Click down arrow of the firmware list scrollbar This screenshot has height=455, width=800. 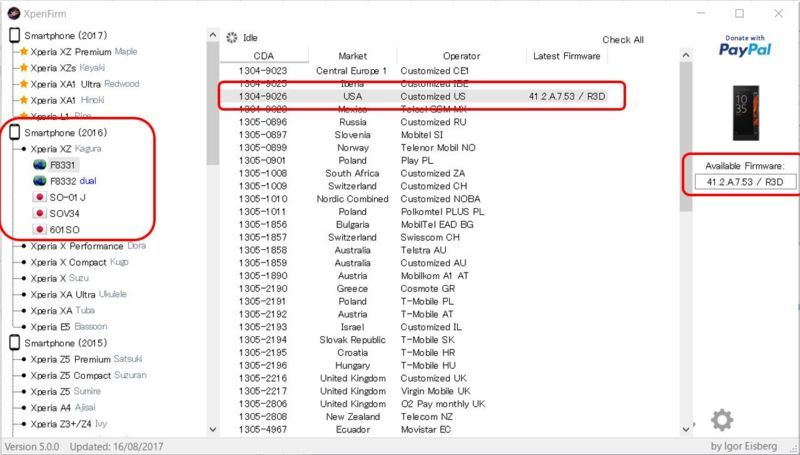[x=686, y=429]
